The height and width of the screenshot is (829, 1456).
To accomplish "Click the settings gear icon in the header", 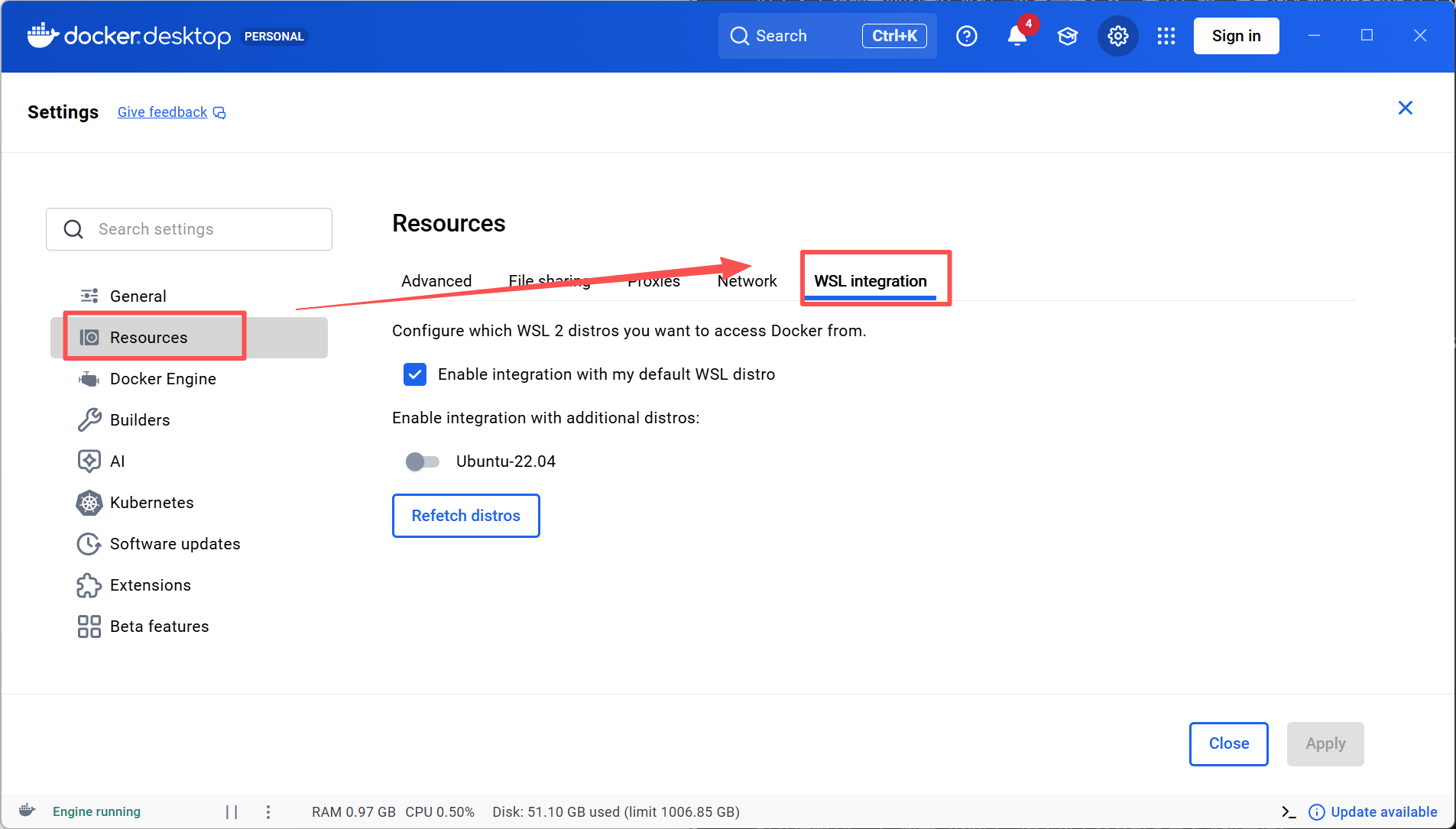I will pos(1118,36).
